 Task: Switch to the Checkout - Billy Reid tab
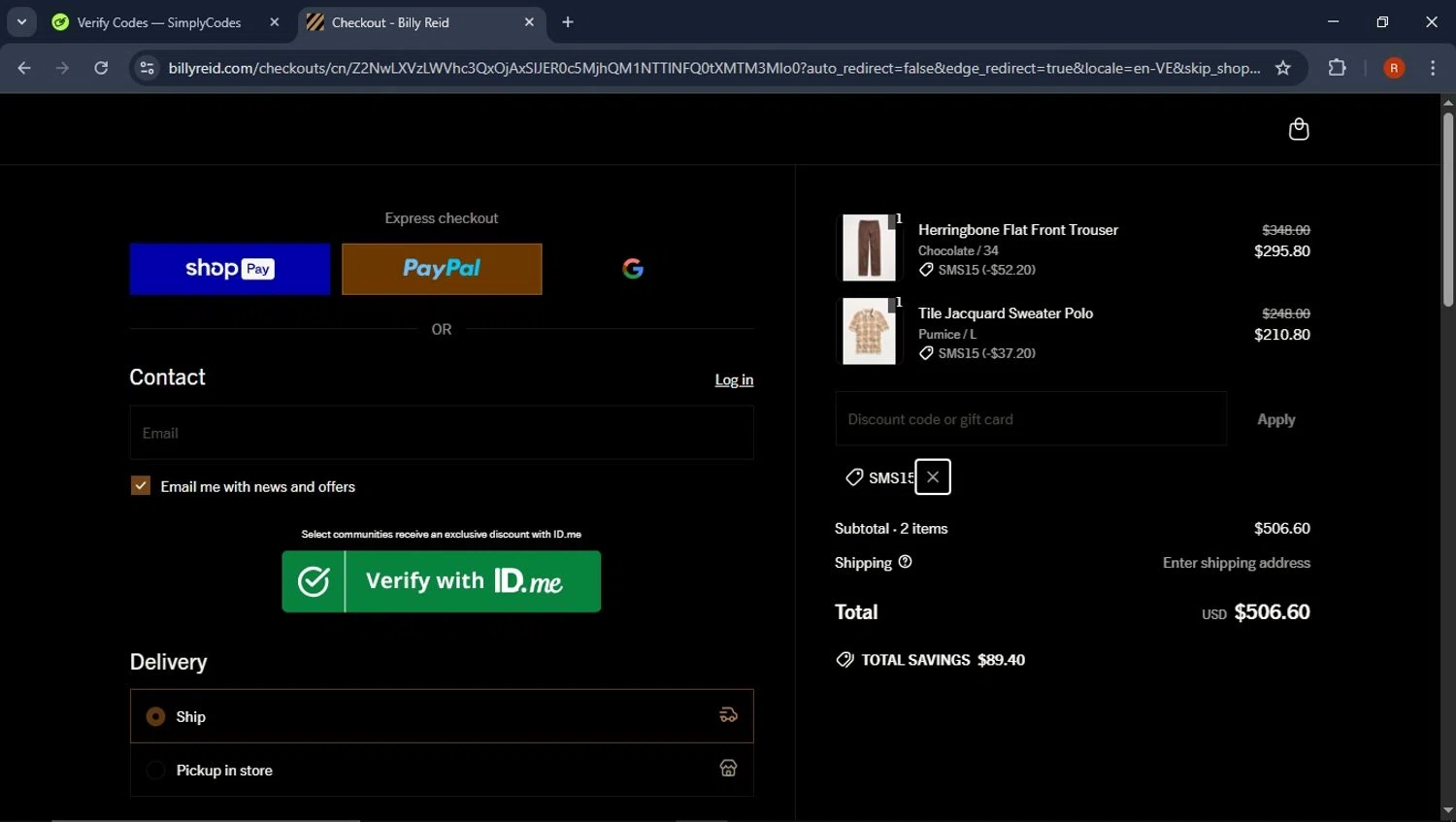point(390,22)
